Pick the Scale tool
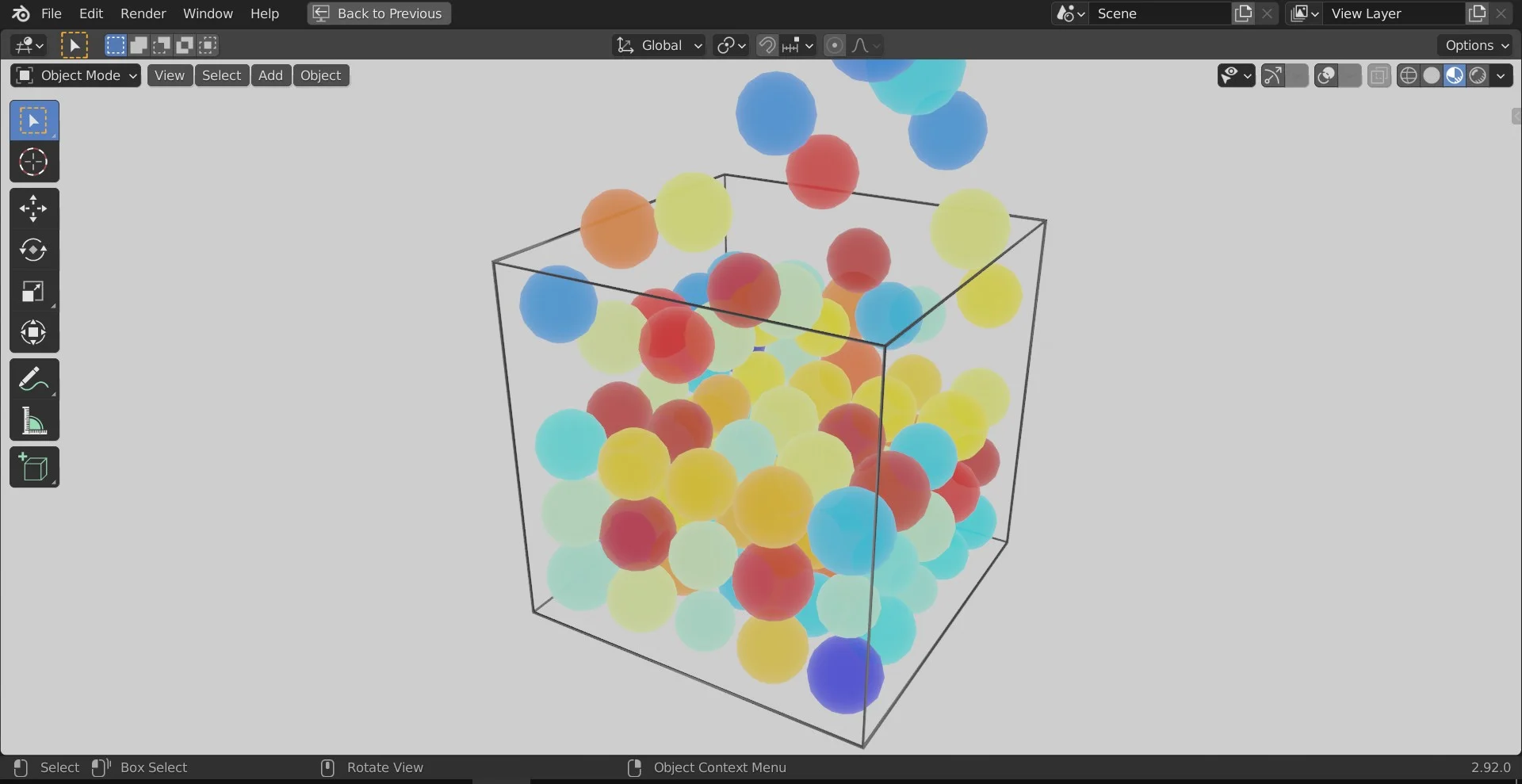Image resolution: width=1522 pixels, height=784 pixels. pos(33,292)
